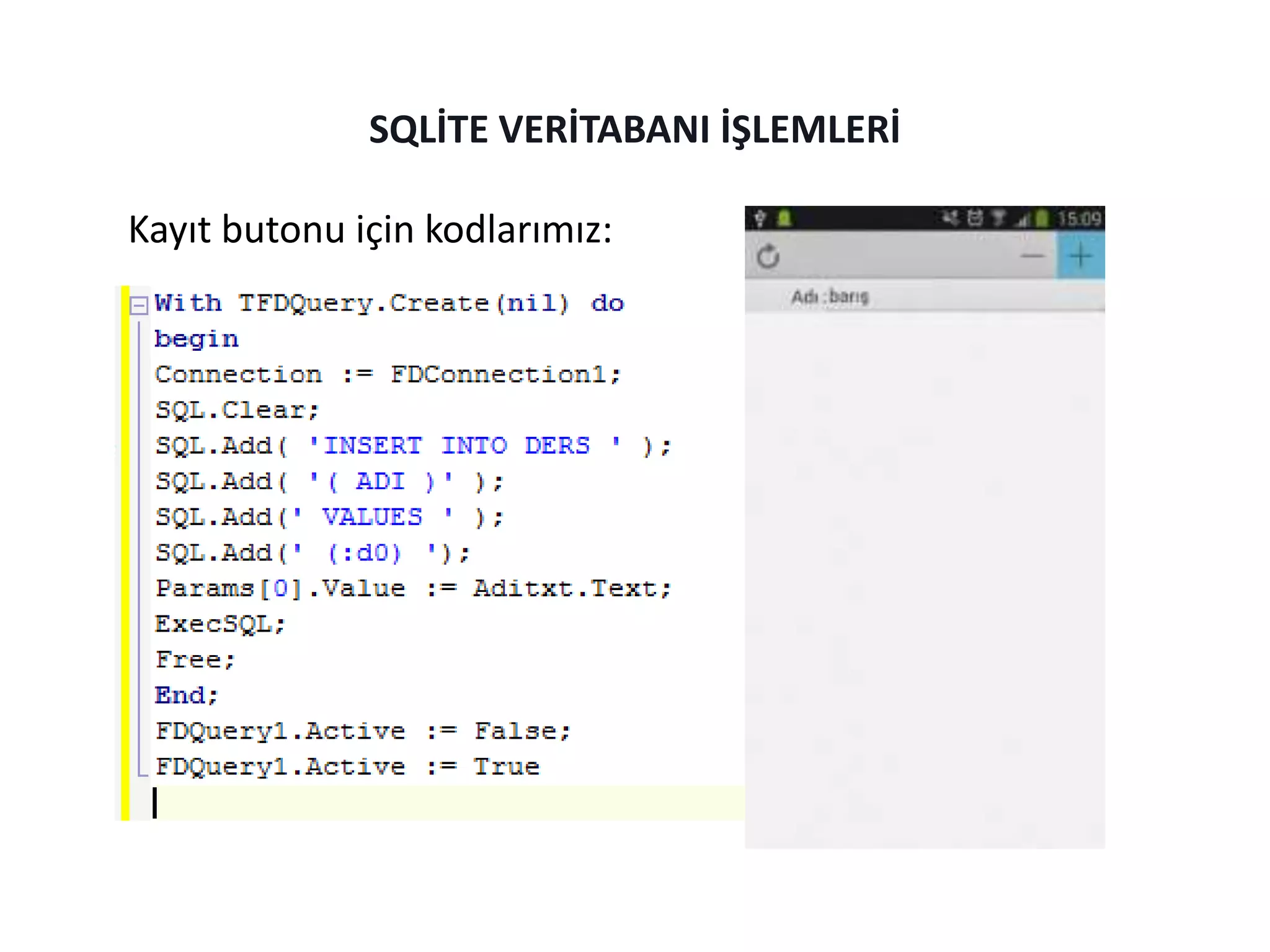The width and height of the screenshot is (1270, 952).
Task: Click the alarm icon in status bar
Action: coord(975,218)
